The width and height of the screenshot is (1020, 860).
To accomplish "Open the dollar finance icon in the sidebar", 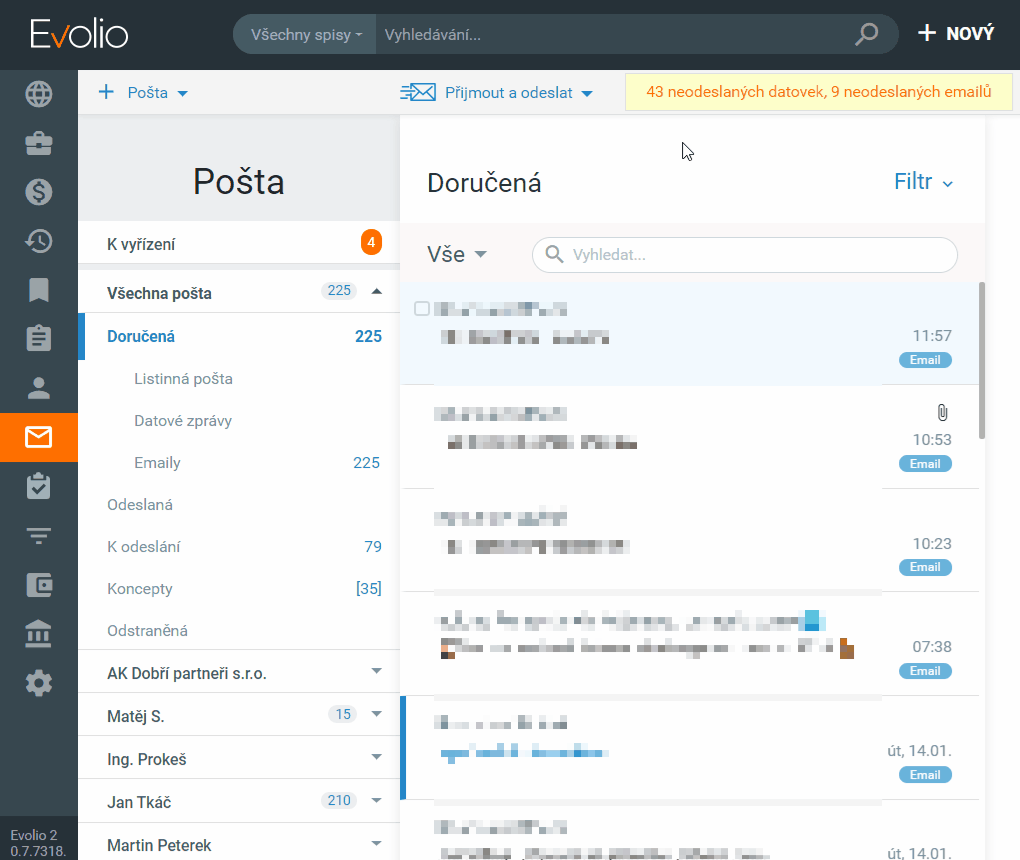I will tap(39, 192).
